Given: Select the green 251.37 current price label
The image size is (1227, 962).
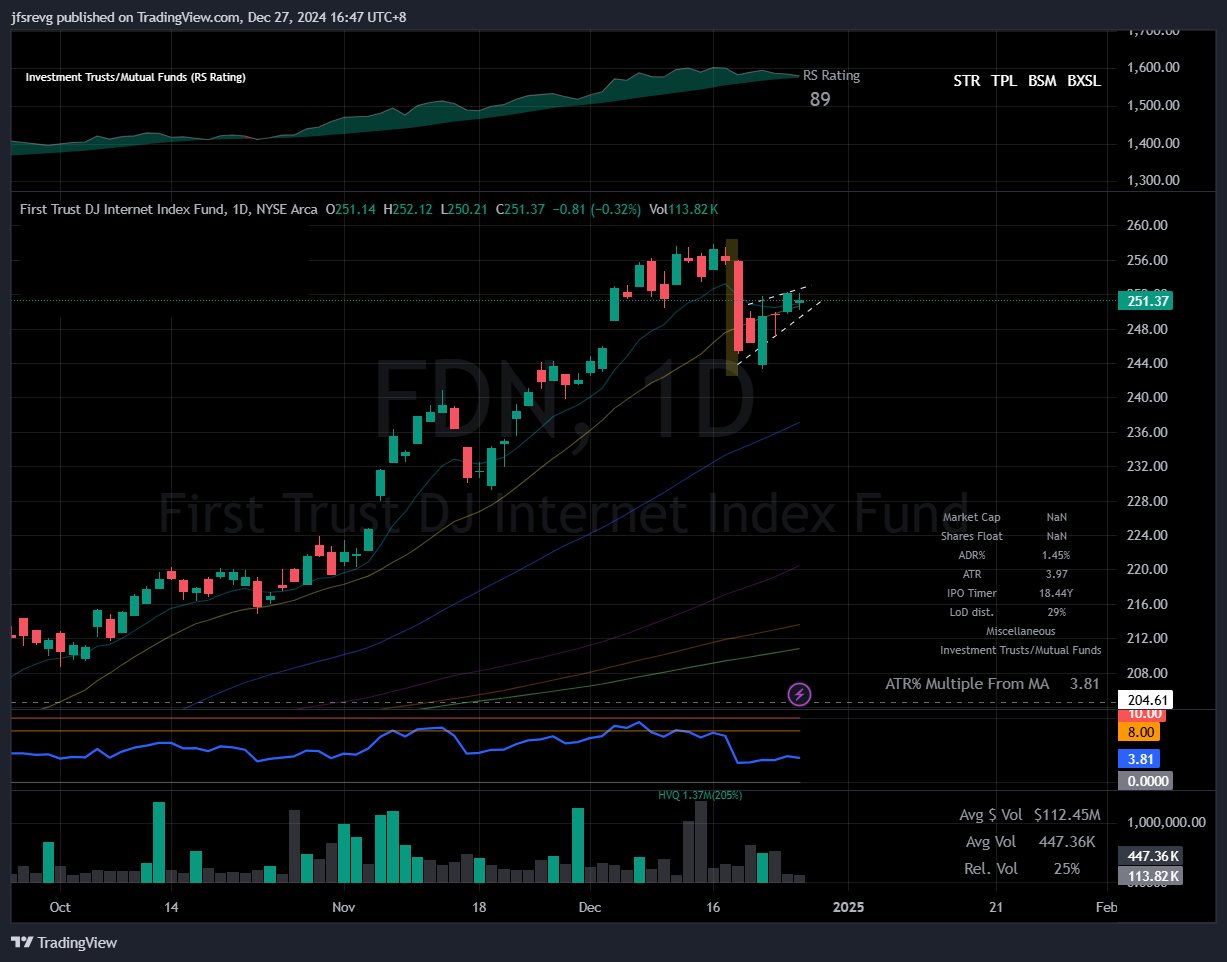Looking at the screenshot, I should point(1148,301).
